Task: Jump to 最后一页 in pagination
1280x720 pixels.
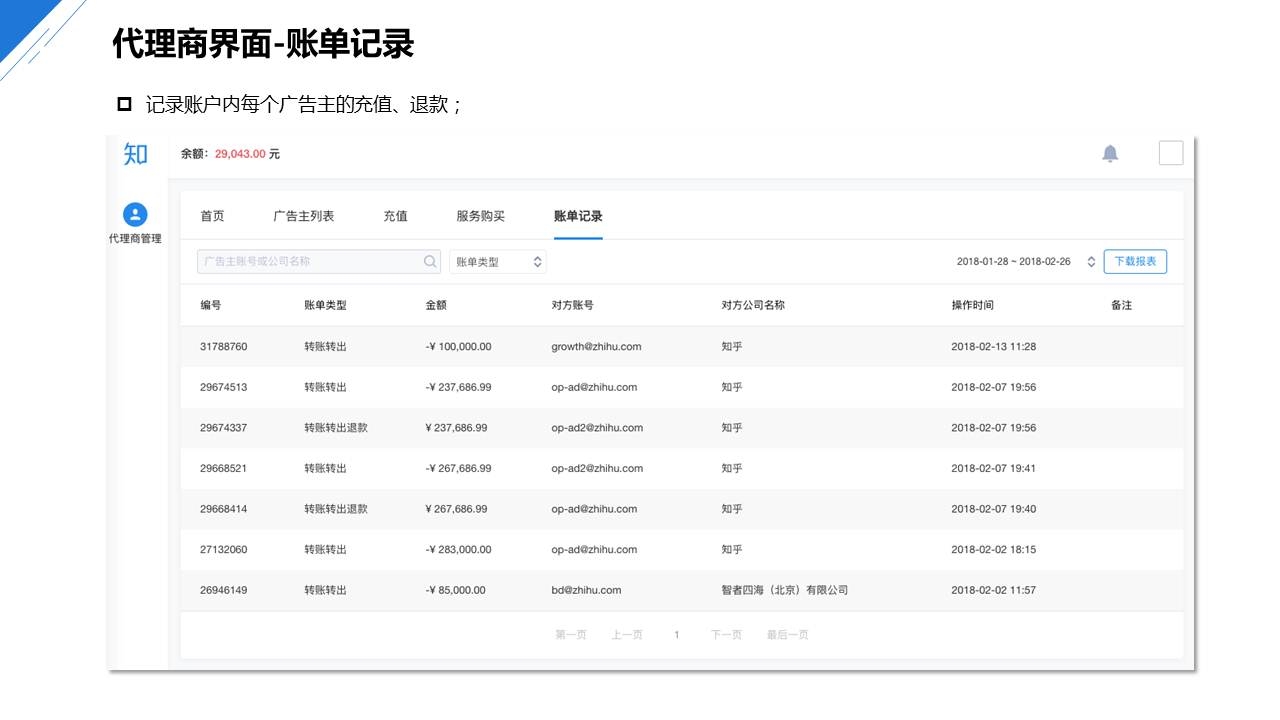Action: point(787,635)
